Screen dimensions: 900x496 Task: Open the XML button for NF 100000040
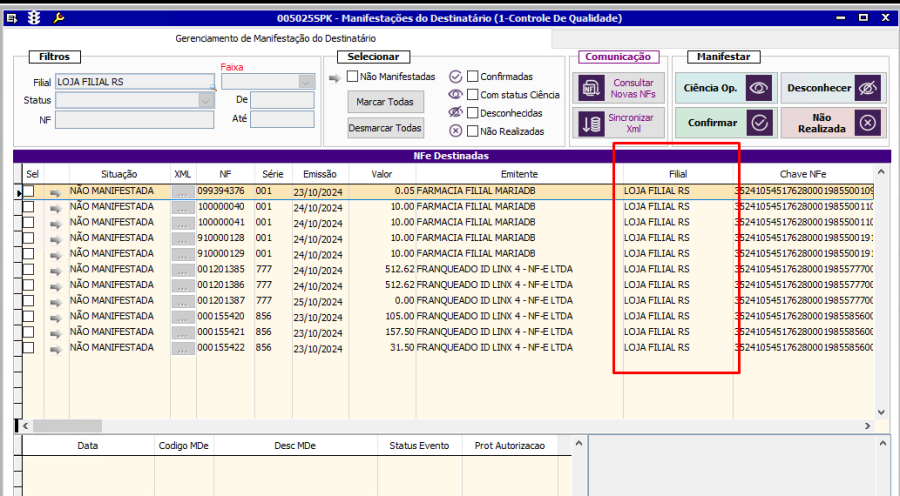[x=182, y=207]
